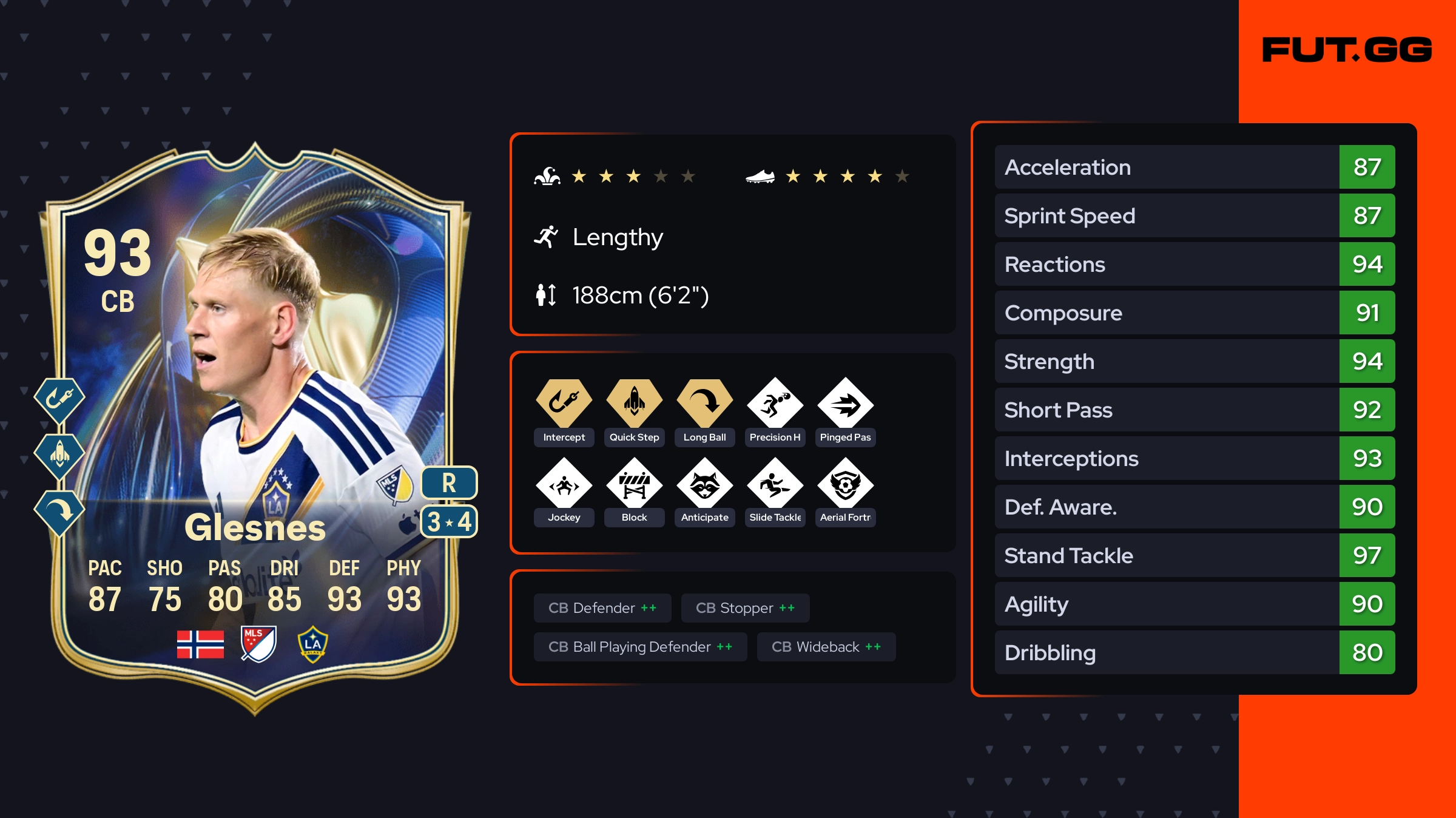Click the MLS league logo below stats
This screenshot has width=1456, height=818.
(x=258, y=644)
